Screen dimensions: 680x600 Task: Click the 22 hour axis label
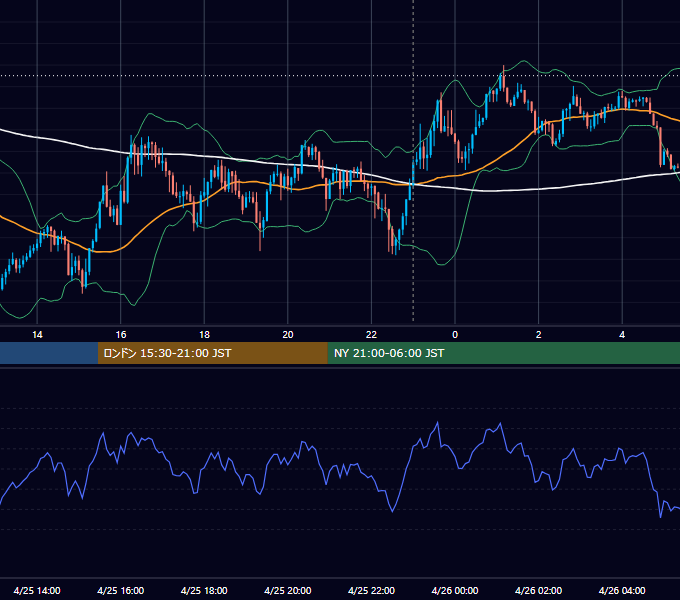point(371,335)
